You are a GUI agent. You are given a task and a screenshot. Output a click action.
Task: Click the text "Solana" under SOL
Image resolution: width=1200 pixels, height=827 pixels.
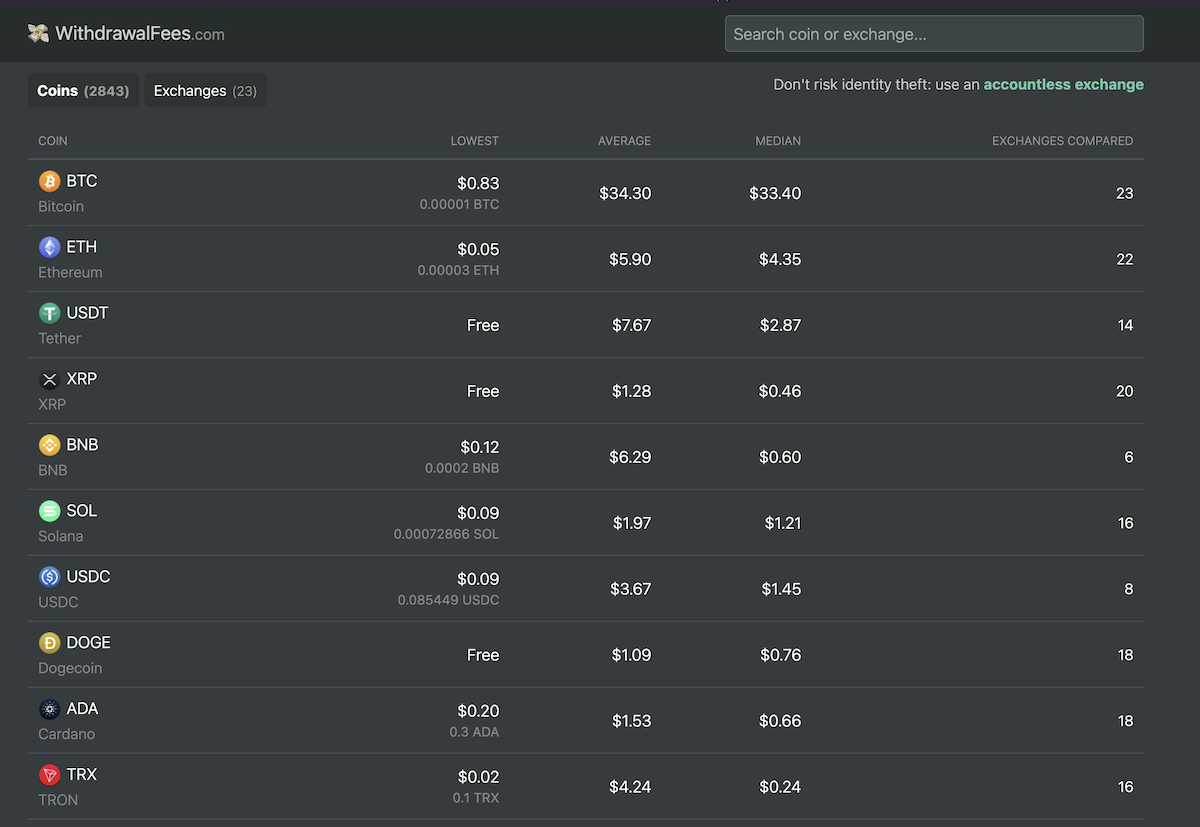(60, 536)
